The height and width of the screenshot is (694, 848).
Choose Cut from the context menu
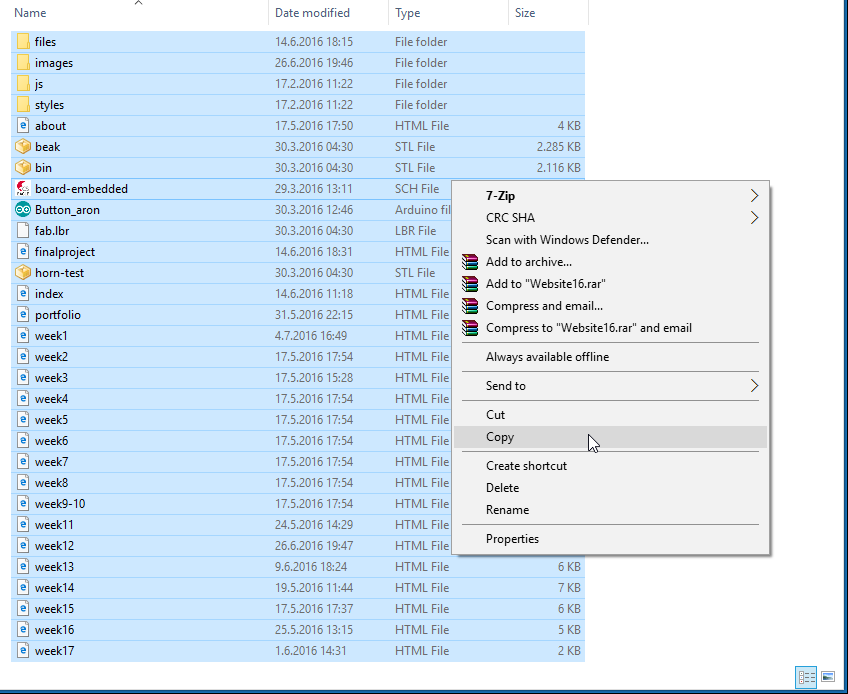610,415
